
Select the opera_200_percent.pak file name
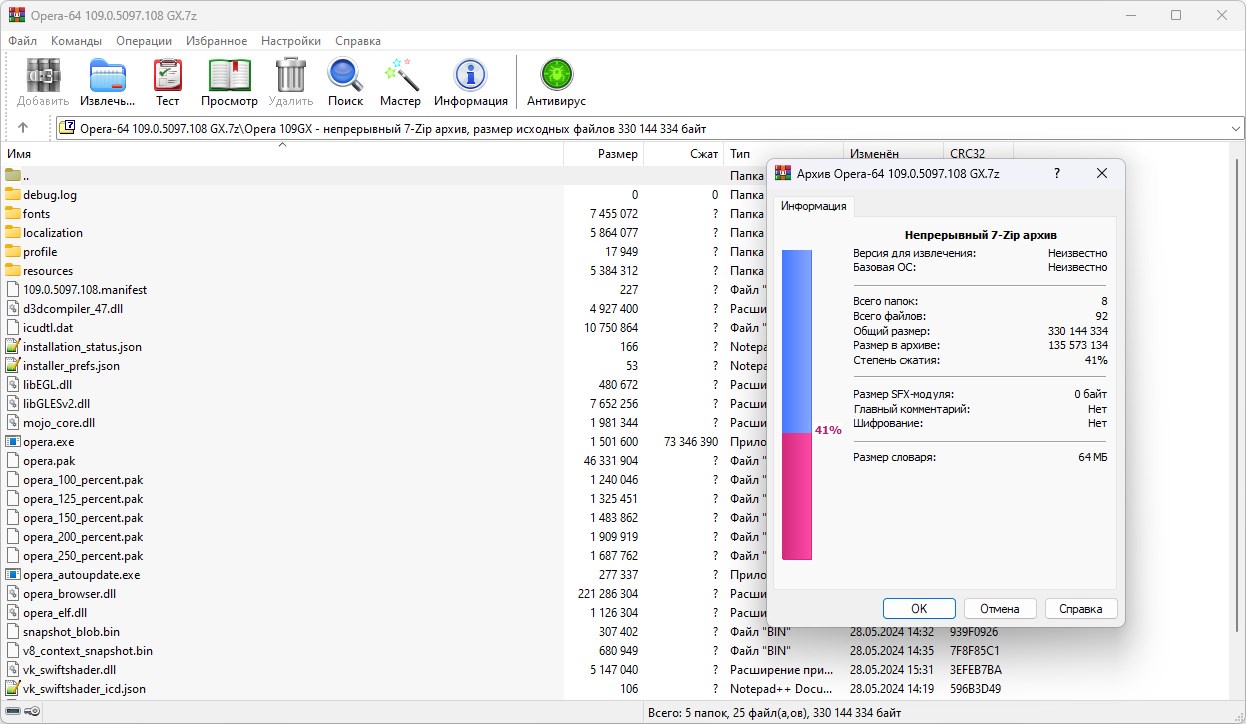[x=83, y=536]
